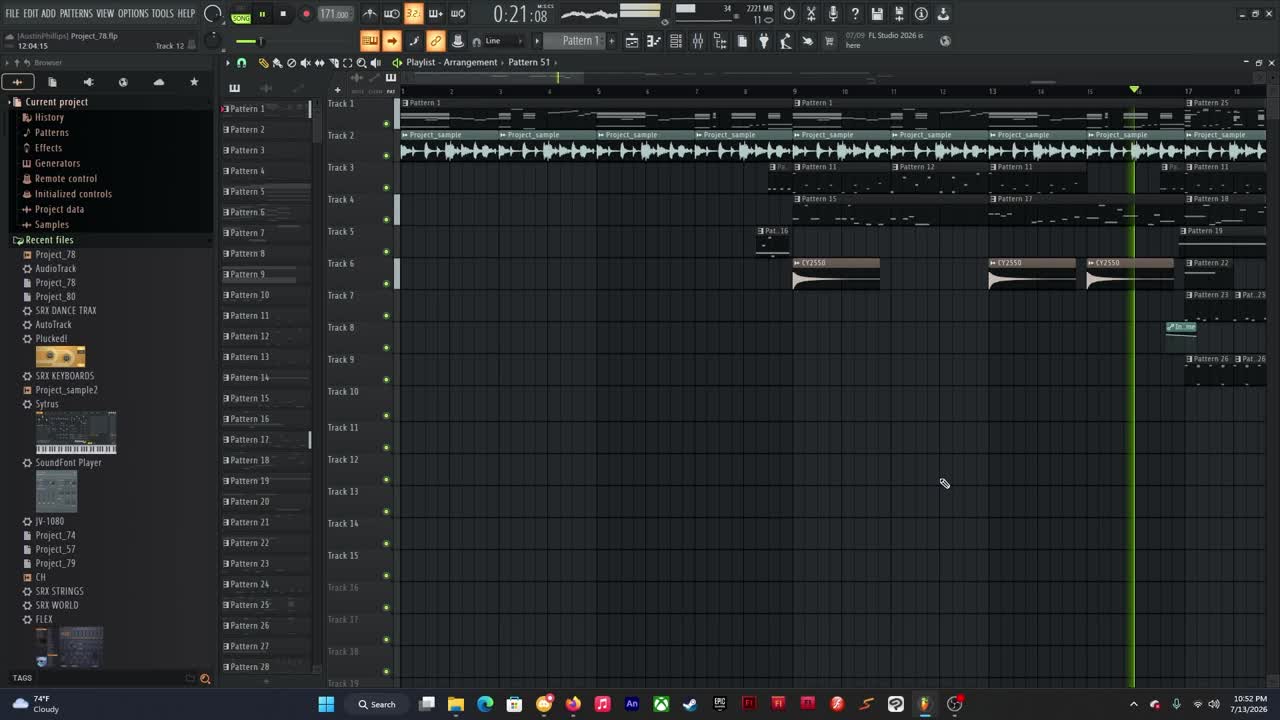Viewport: 1280px width, 720px height.
Task: Open recent file Project_80
Action: click(x=55, y=297)
